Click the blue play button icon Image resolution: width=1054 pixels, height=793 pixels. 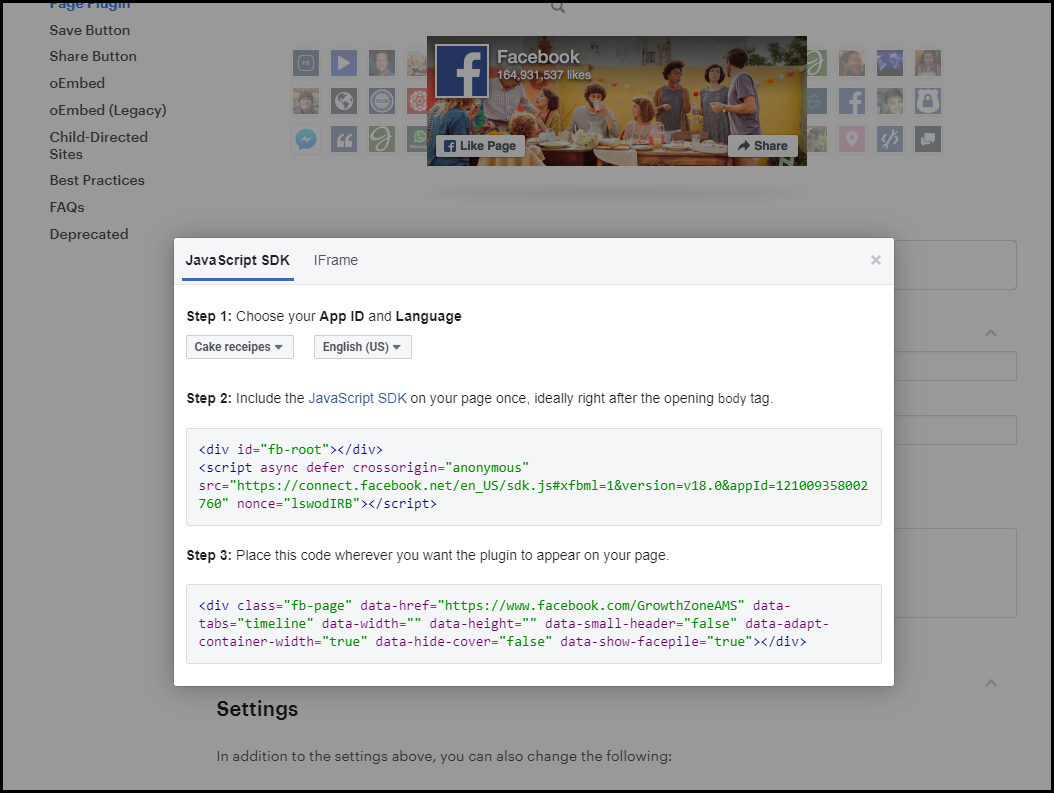(x=344, y=63)
